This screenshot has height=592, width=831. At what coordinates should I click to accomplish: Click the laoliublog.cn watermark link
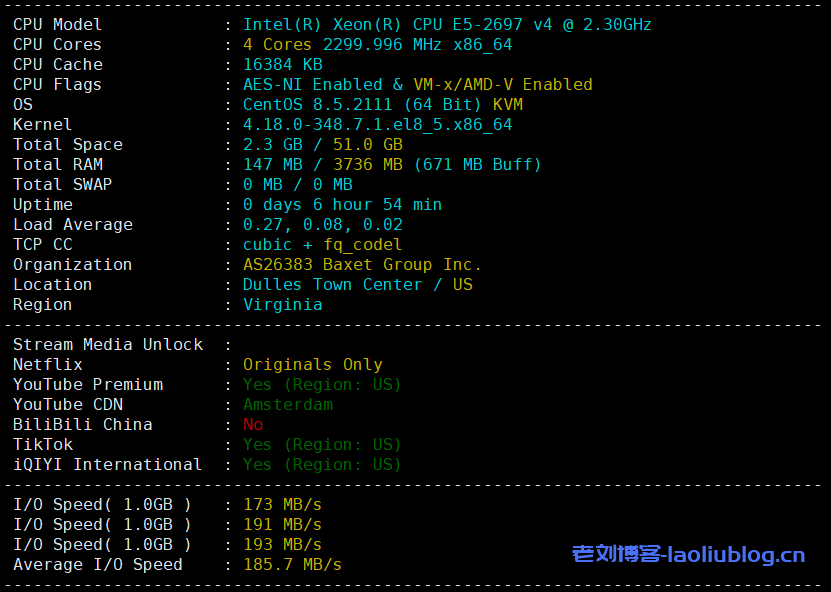pos(688,554)
